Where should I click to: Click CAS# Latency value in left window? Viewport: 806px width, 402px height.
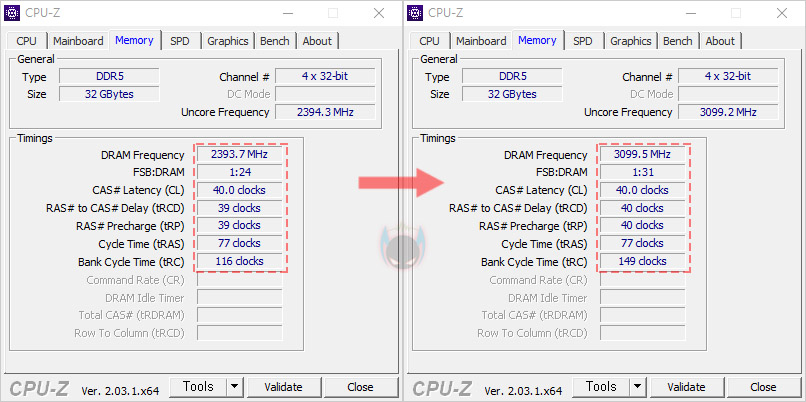point(240,190)
